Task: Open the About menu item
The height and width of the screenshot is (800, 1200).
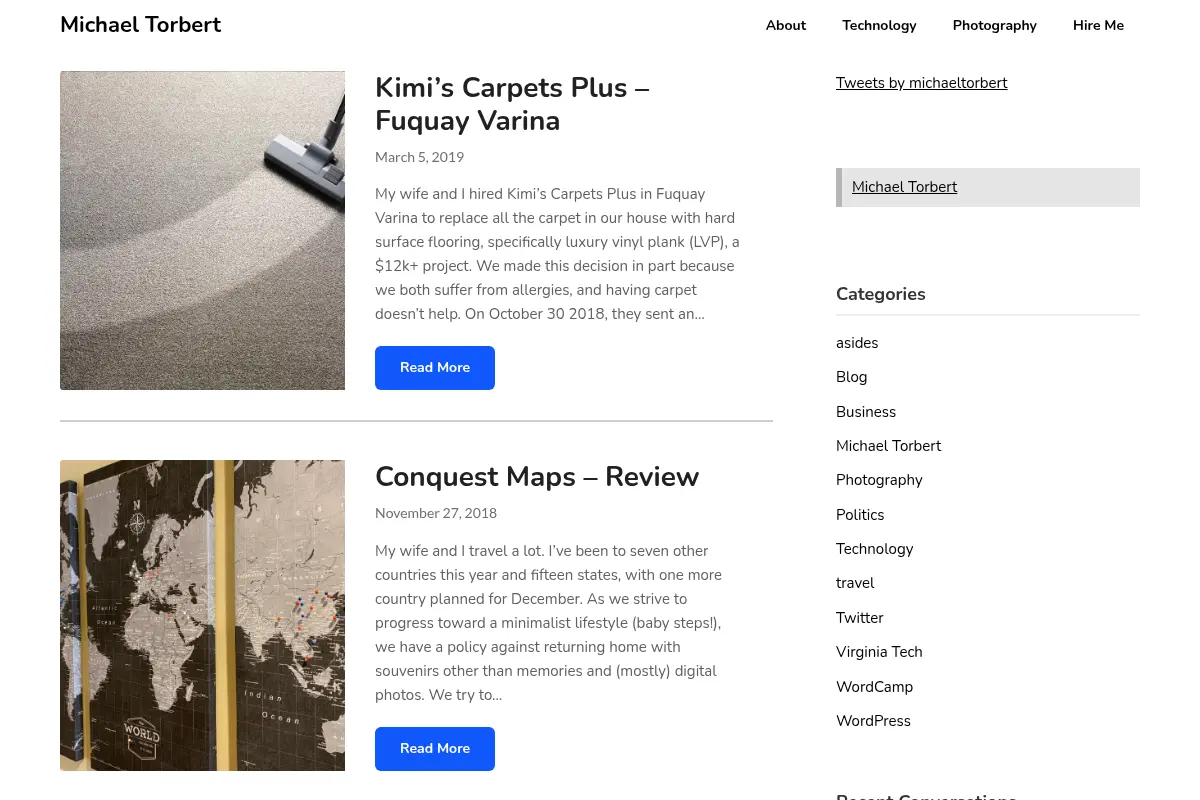Action: [785, 25]
